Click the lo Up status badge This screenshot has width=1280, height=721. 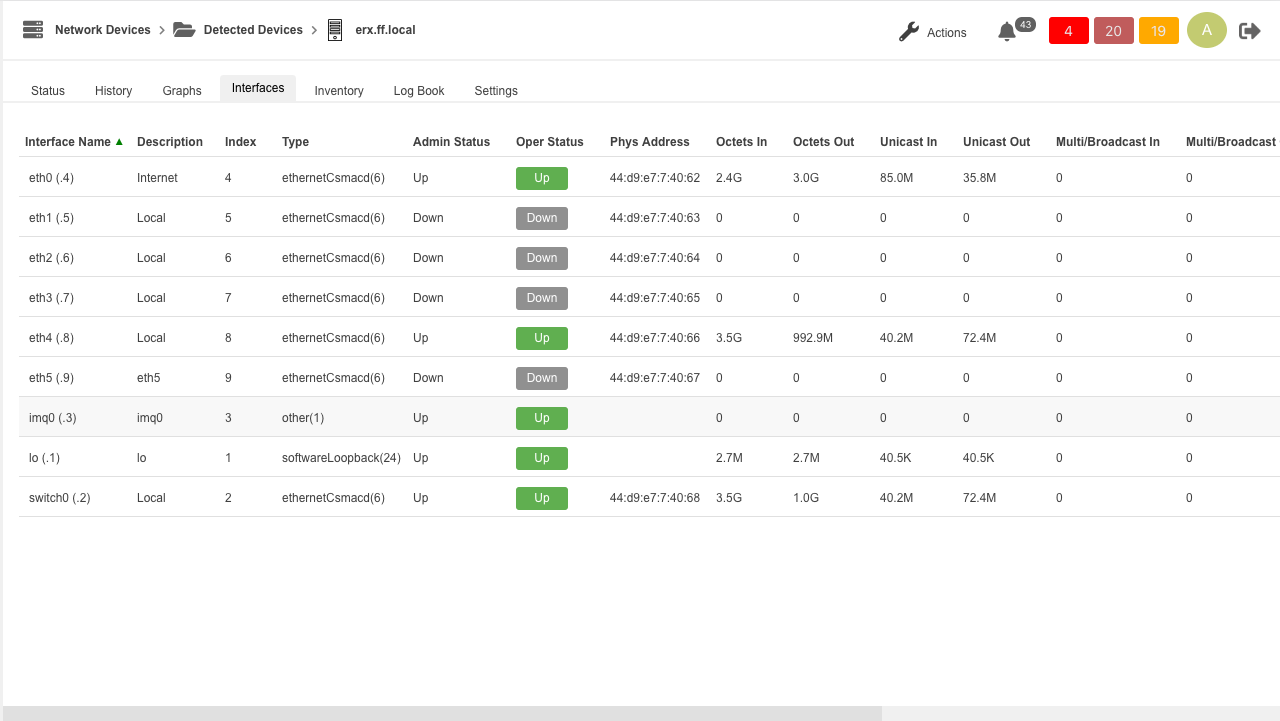tap(542, 458)
